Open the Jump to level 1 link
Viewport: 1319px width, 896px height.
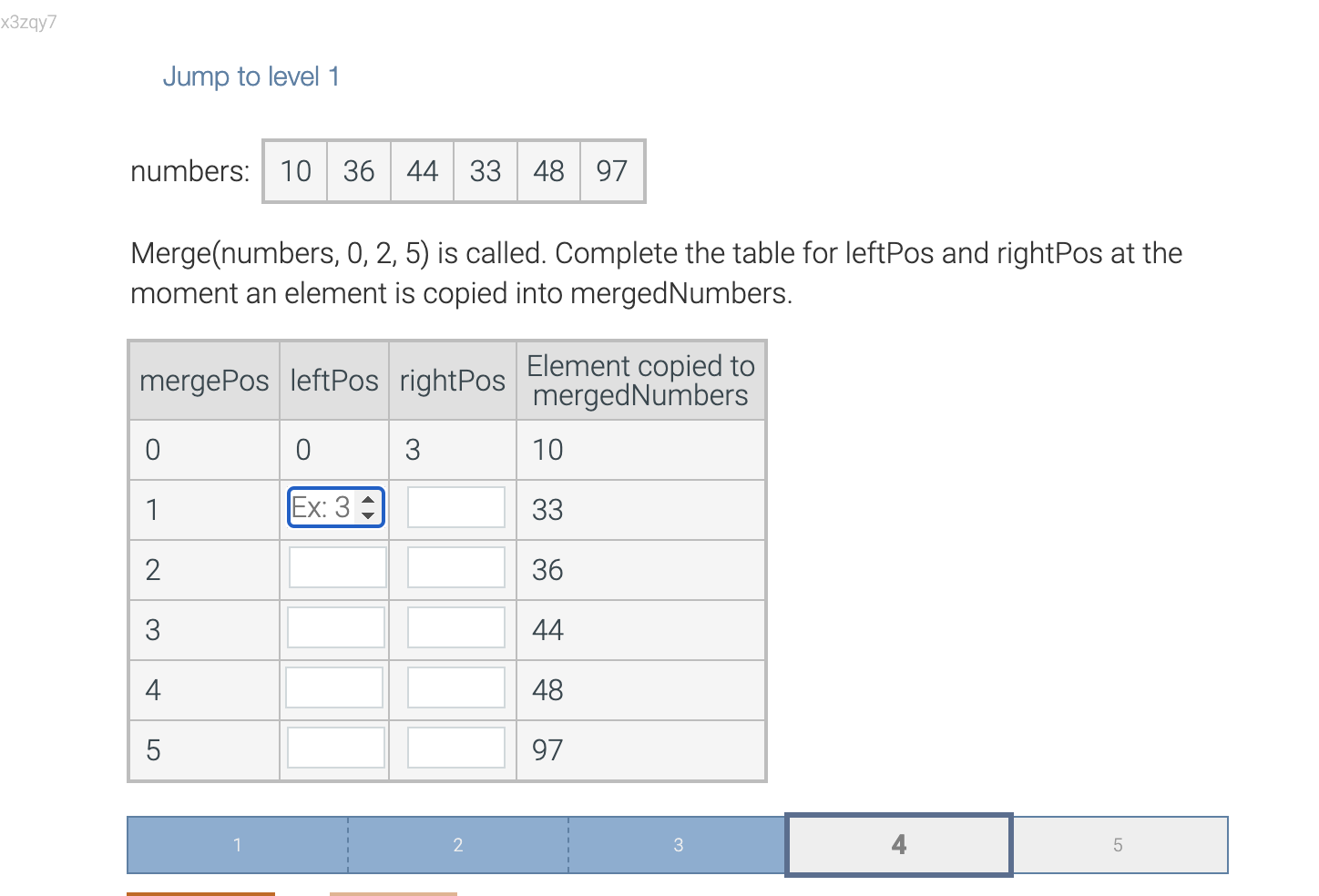[251, 76]
